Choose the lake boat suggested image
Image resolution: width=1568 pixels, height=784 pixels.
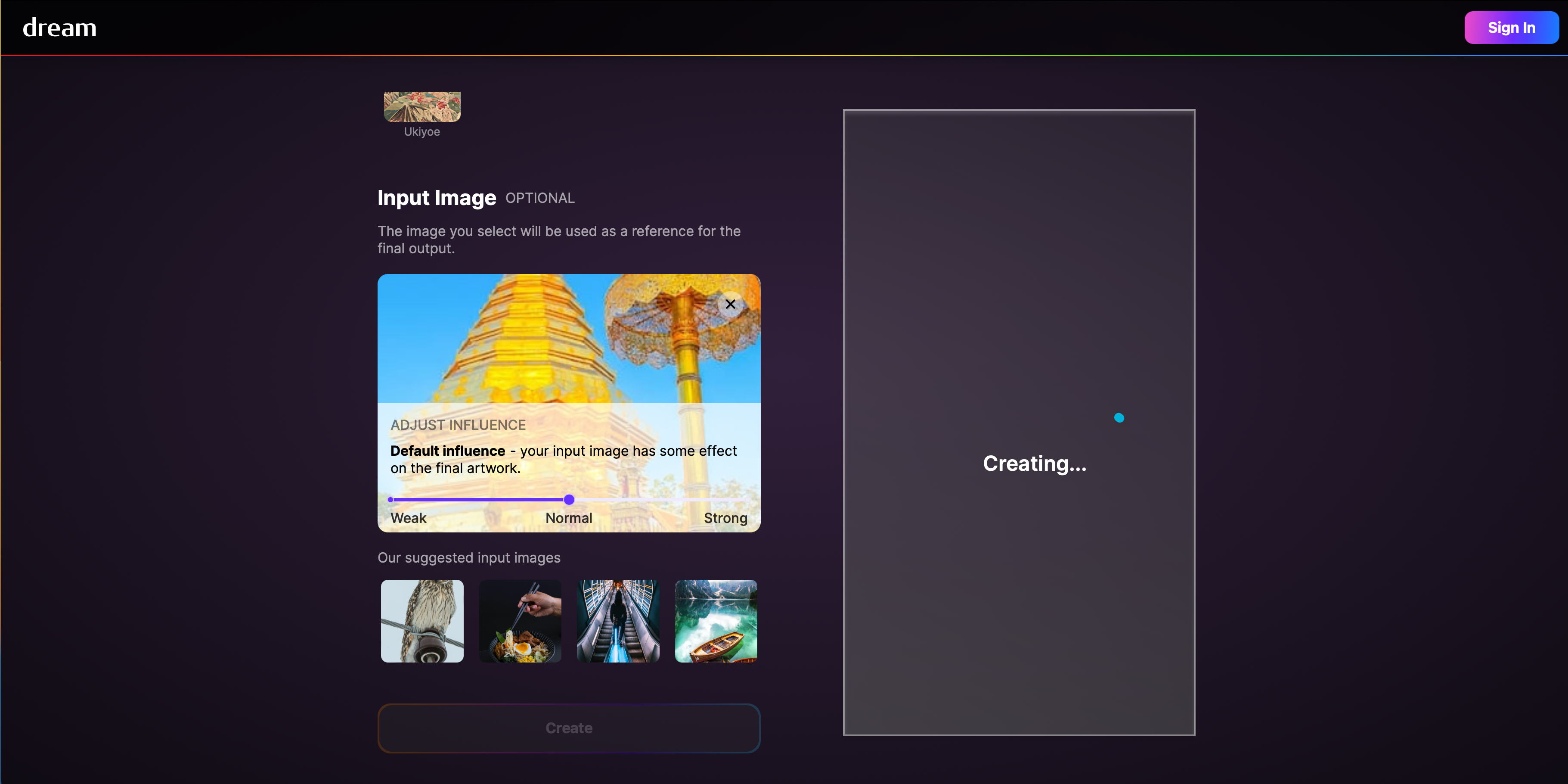pos(716,621)
